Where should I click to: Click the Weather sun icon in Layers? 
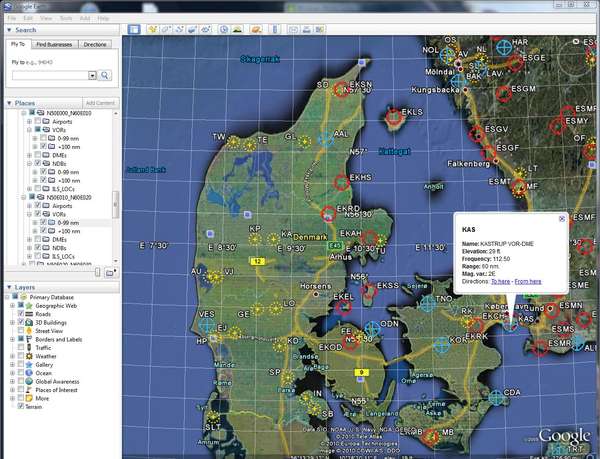(x=29, y=356)
